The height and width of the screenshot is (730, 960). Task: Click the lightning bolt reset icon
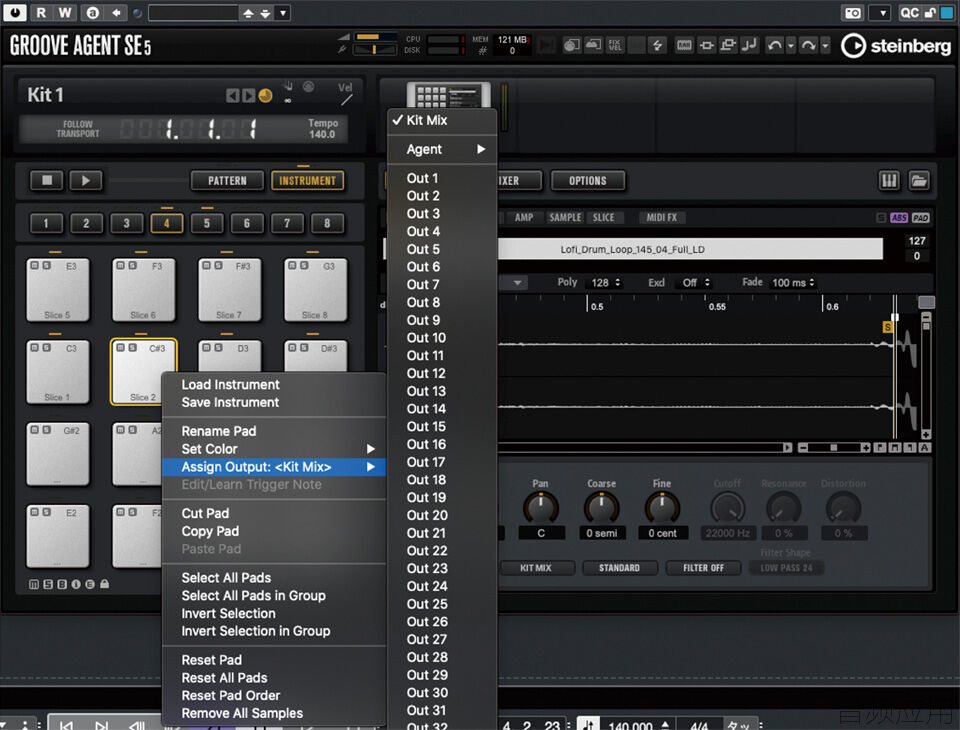[658, 45]
